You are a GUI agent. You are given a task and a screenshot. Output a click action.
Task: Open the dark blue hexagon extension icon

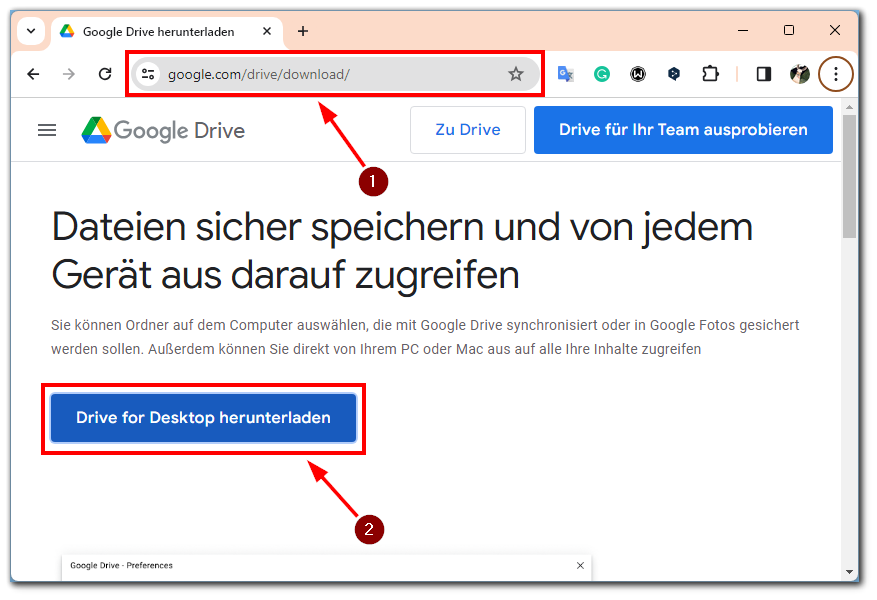tap(674, 74)
